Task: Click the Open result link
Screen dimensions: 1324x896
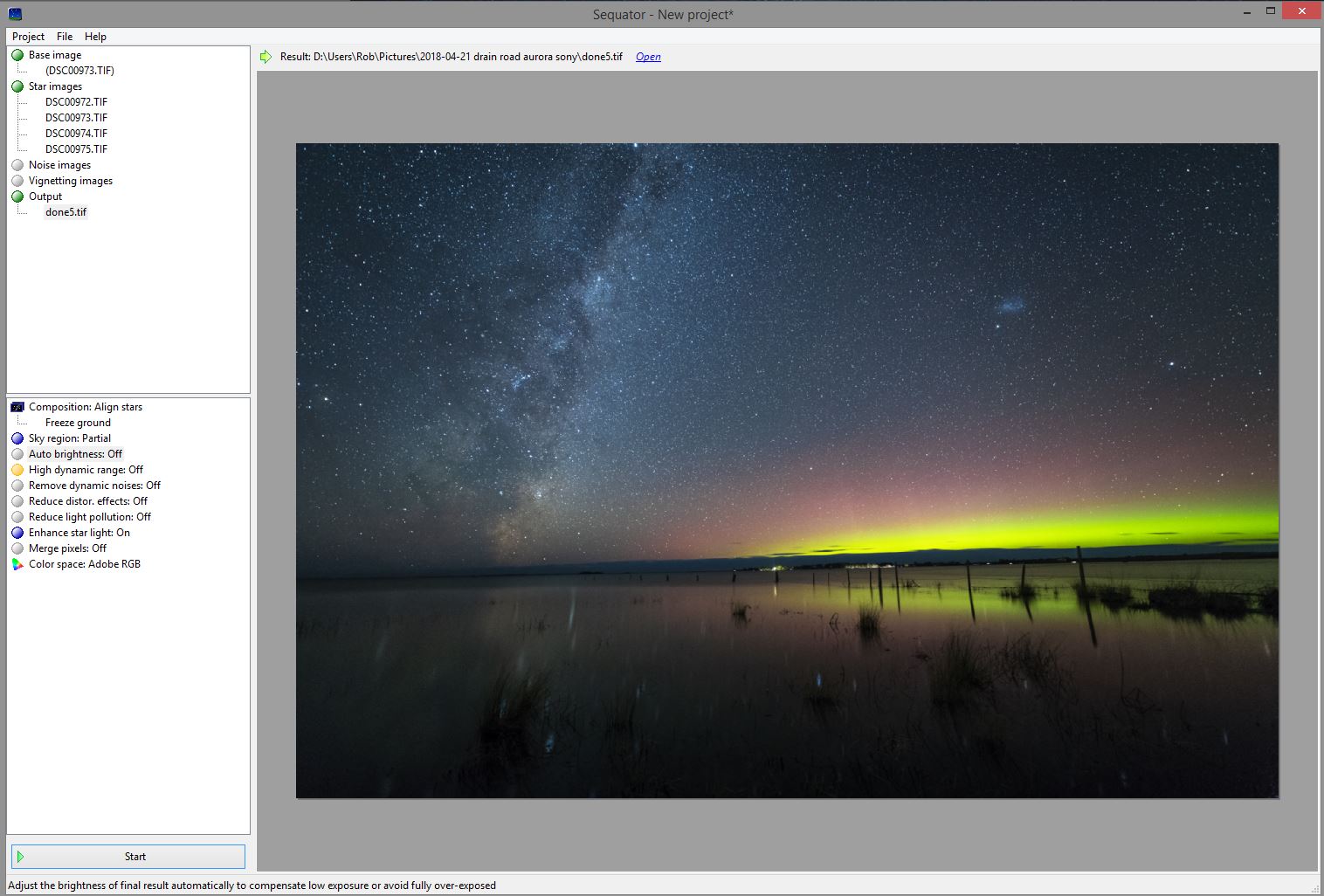Action: 648,57
